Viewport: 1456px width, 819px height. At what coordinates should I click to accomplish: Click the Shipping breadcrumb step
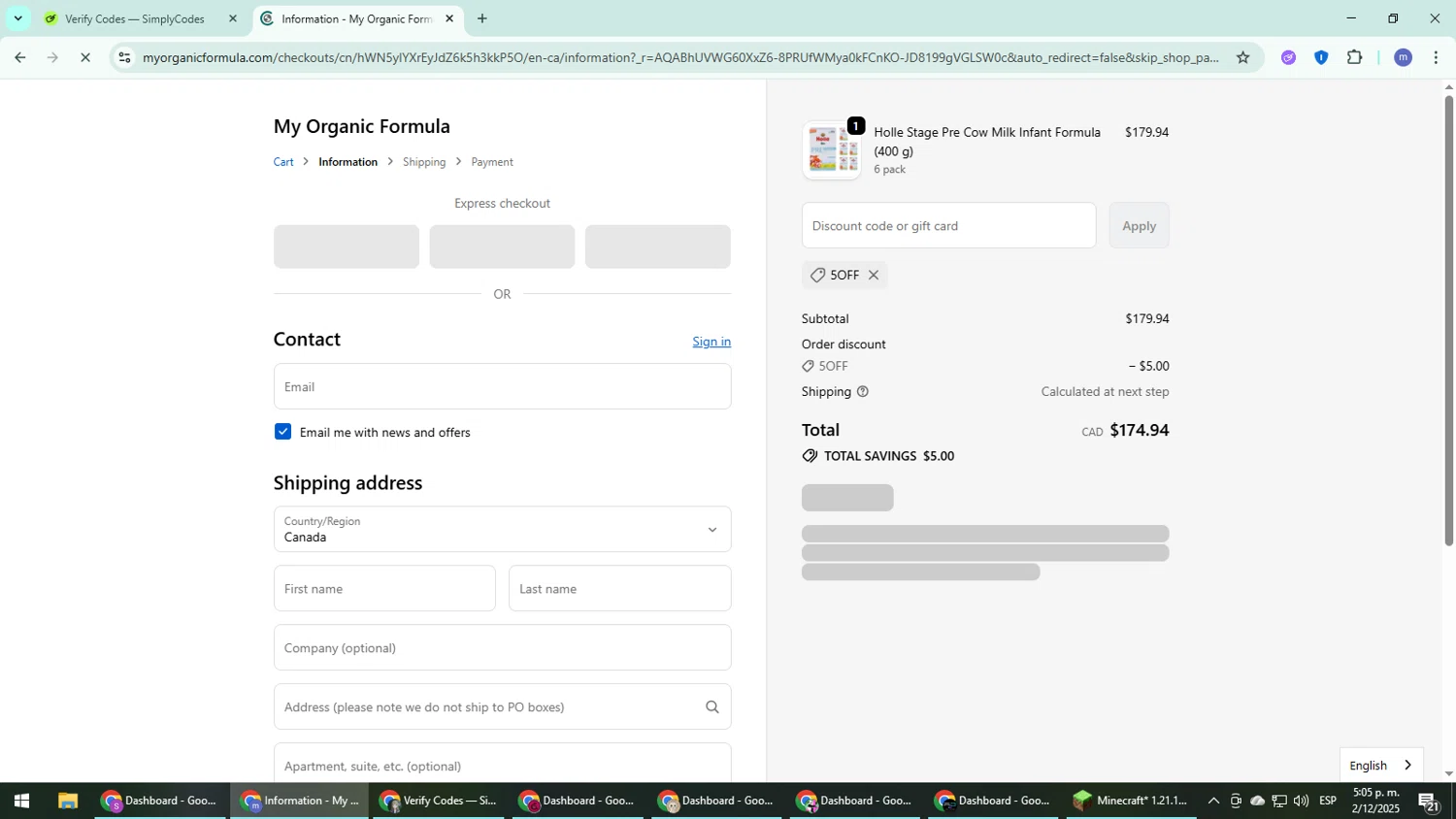[x=424, y=162]
